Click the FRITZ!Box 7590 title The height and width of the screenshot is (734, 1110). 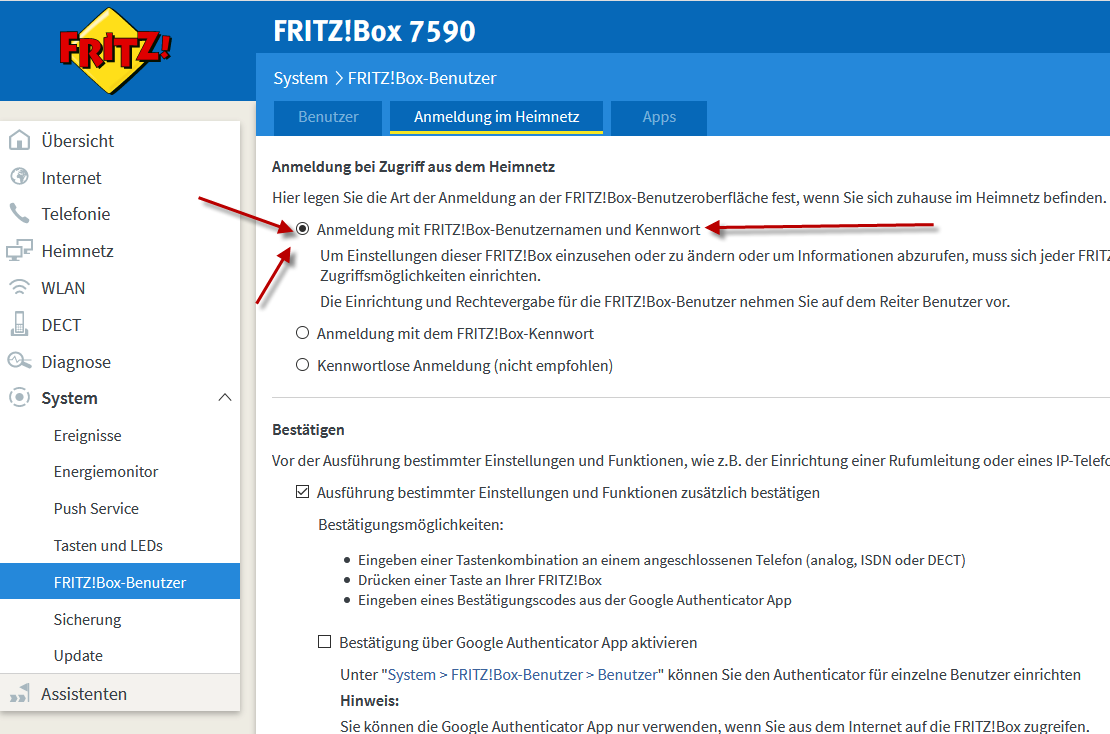(x=374, y=31)
